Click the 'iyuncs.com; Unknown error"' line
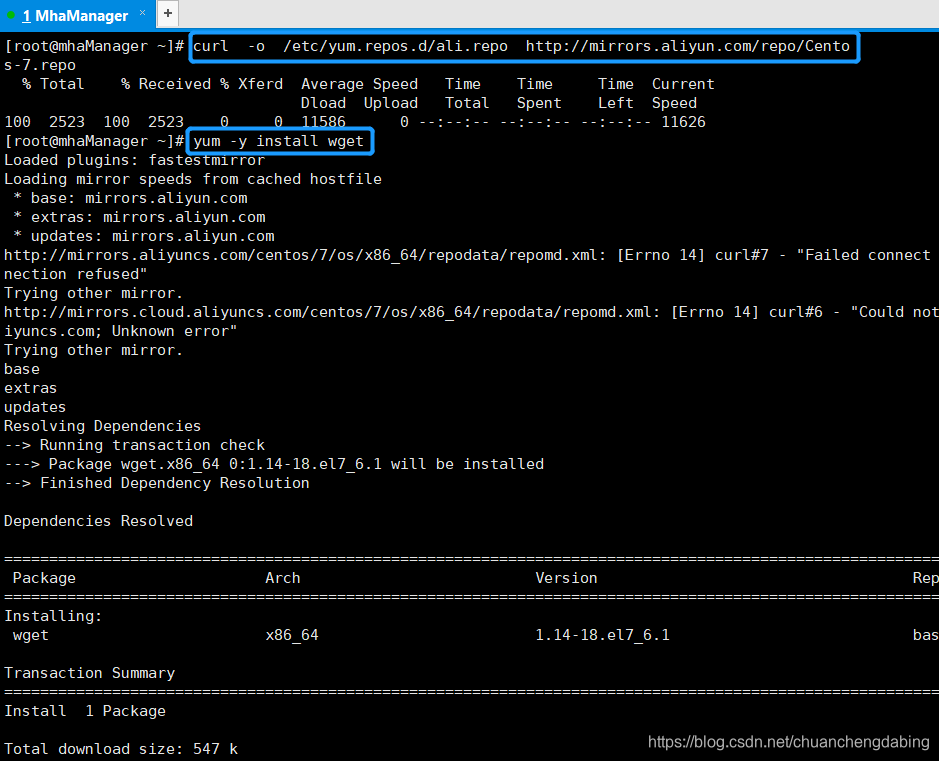Screen dimensions: 939x761 click(120, 331)
